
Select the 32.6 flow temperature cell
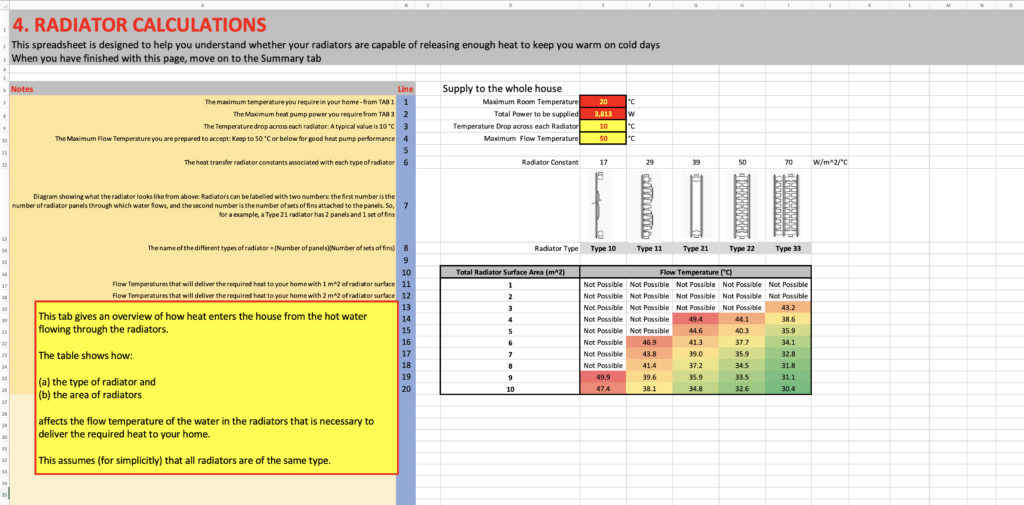pos(742,389)
